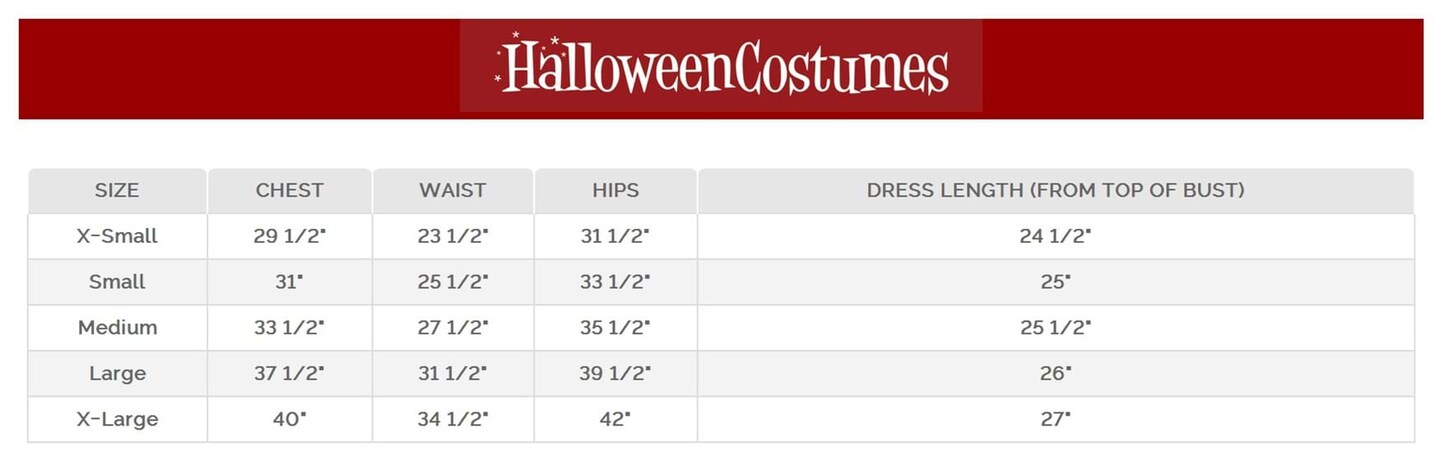
Task: Click the X-Small chest value 29 1/2"
Action: [x=290, y=236]
